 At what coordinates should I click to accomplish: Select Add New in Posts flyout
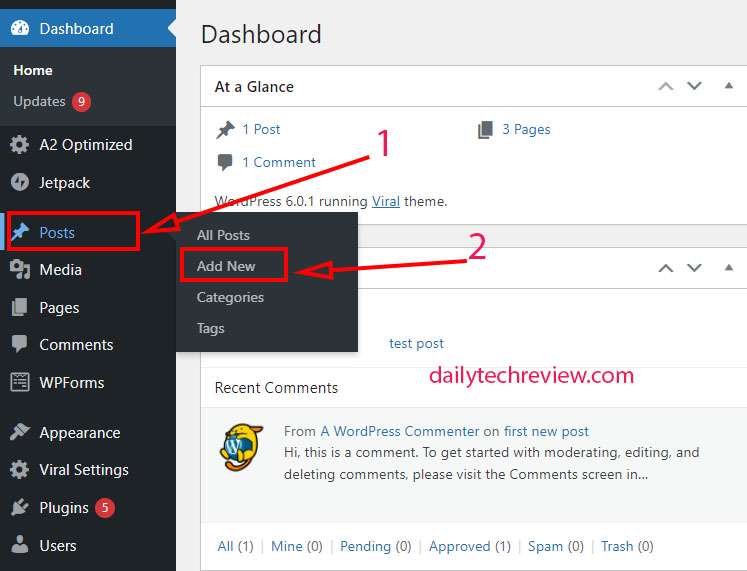[x=226, y=266]
